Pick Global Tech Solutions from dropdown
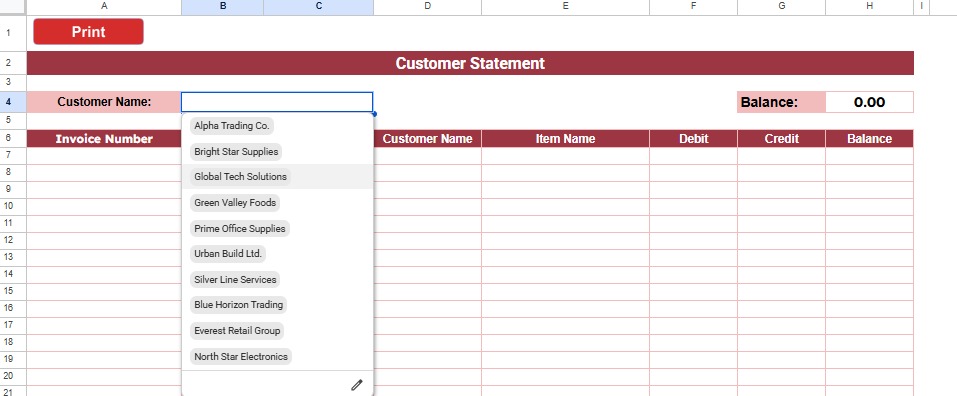Image resolution: width=957 pixels, height=396 pixels. 240,176
